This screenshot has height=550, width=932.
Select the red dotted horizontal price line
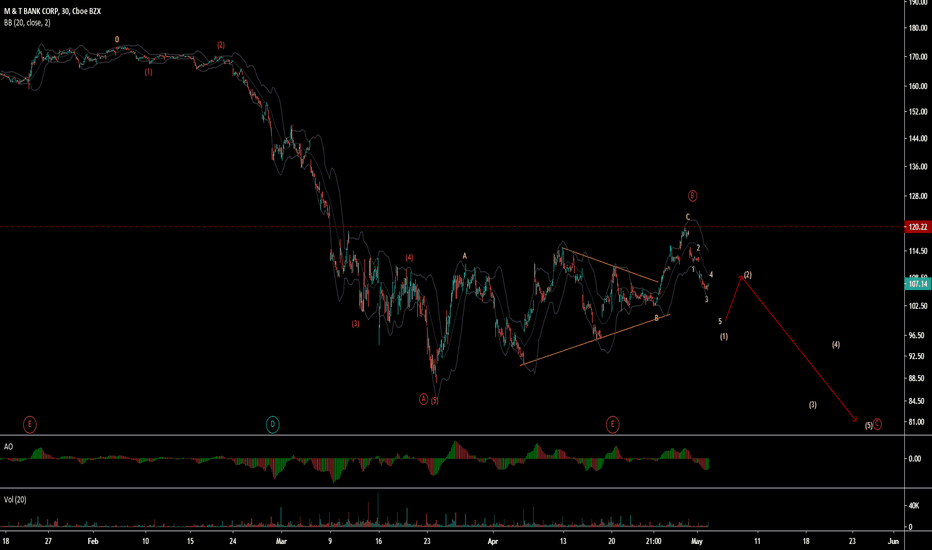pos(452,227)
